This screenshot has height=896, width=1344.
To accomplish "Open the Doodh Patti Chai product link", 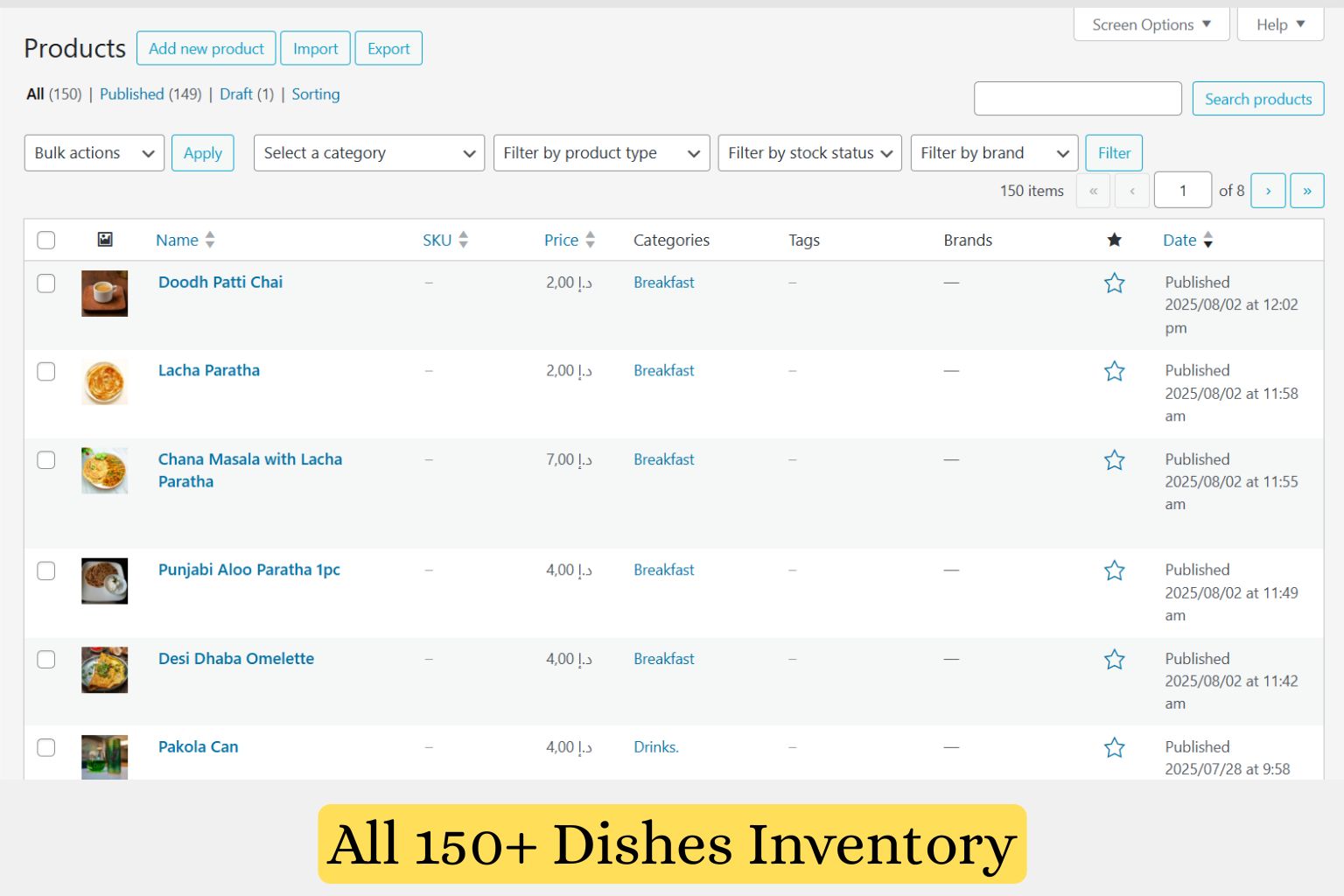I will [220, 283].
